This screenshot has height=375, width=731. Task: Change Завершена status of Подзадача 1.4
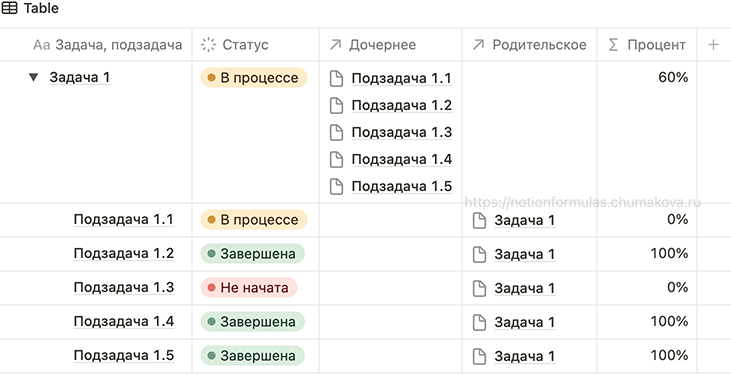click(x=253, y=322)
